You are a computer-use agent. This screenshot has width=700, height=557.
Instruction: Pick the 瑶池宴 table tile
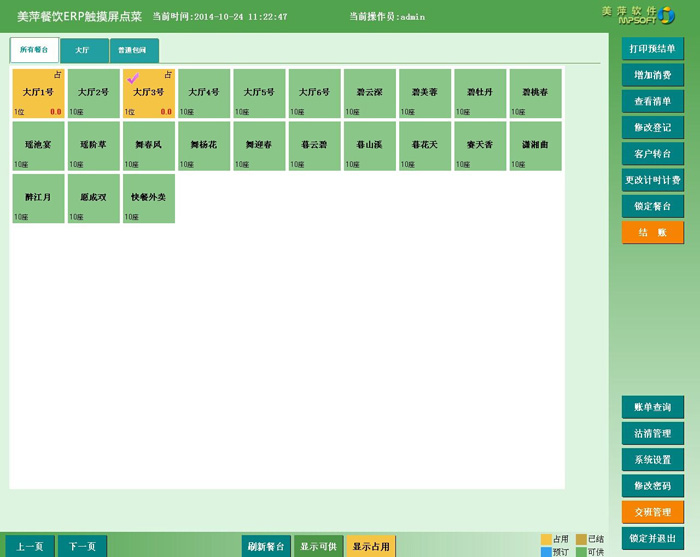coord(38,145)
